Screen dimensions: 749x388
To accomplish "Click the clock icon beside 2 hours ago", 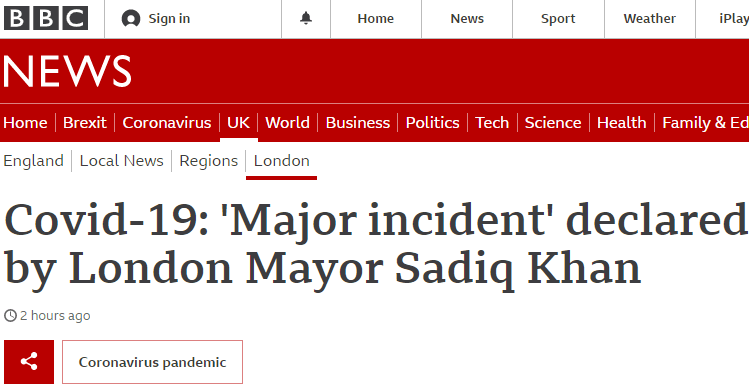I will [10, 315].
